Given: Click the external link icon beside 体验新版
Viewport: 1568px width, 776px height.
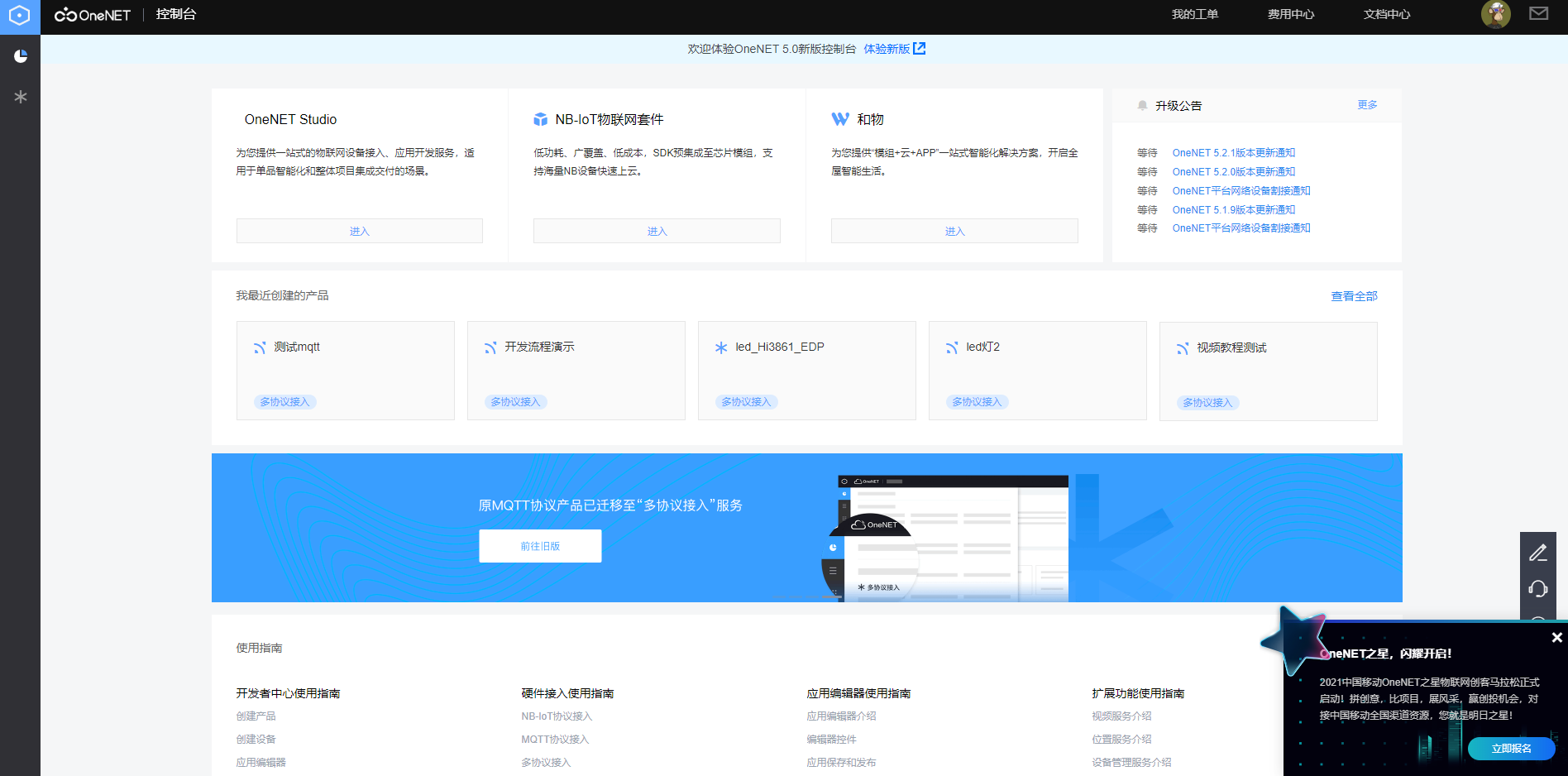Looking at the screenshot, I should pos(920,49).
